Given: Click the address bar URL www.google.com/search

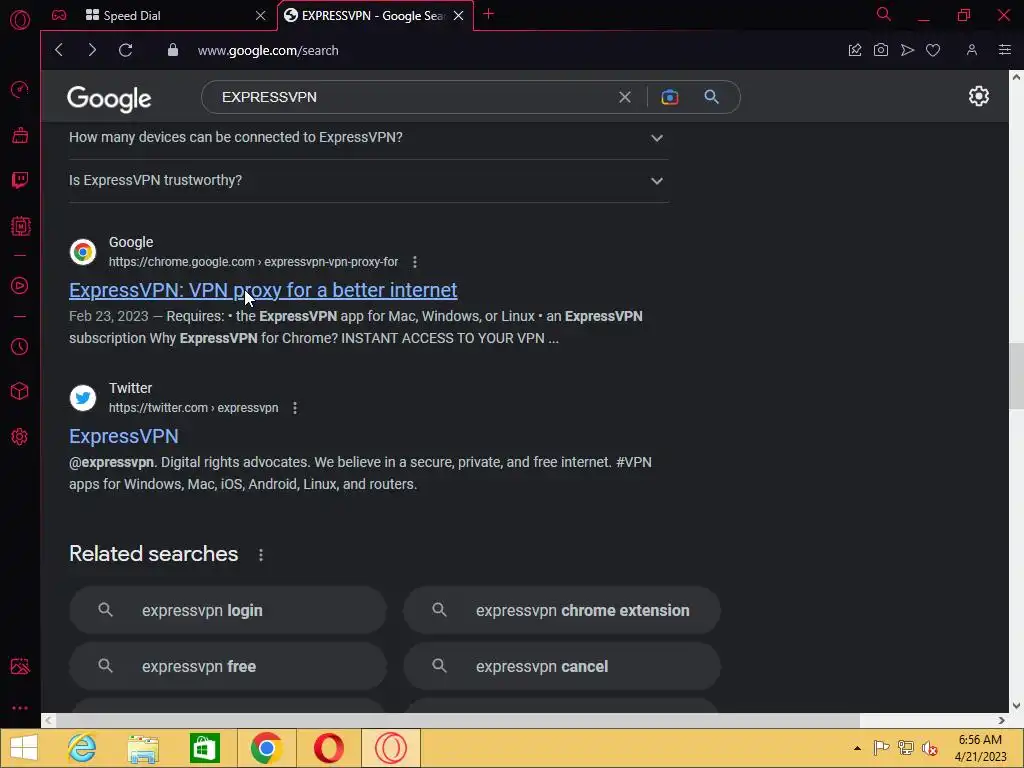Looking at the screenshot, I should [x=268, y=50].
